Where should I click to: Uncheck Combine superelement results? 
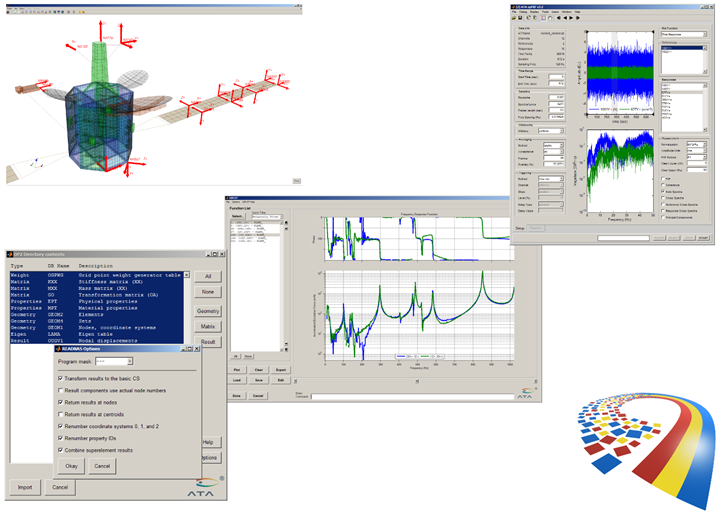(60, 450)
